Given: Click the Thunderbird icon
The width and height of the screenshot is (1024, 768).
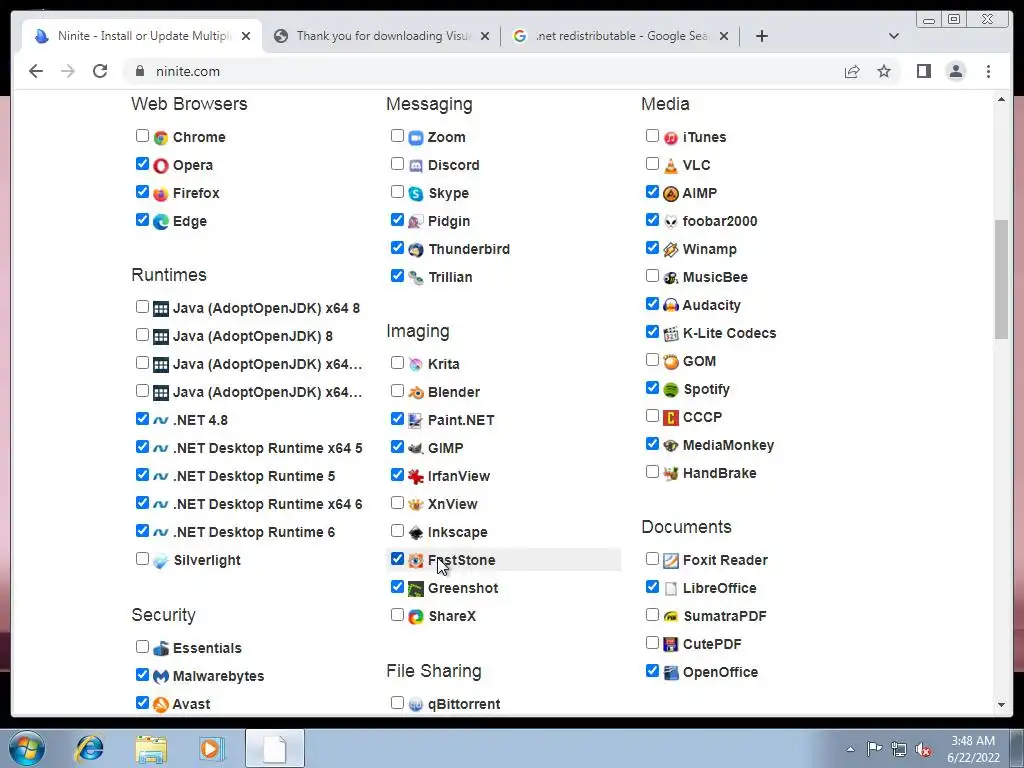Looking at the screenshot, I should point(416,250).
